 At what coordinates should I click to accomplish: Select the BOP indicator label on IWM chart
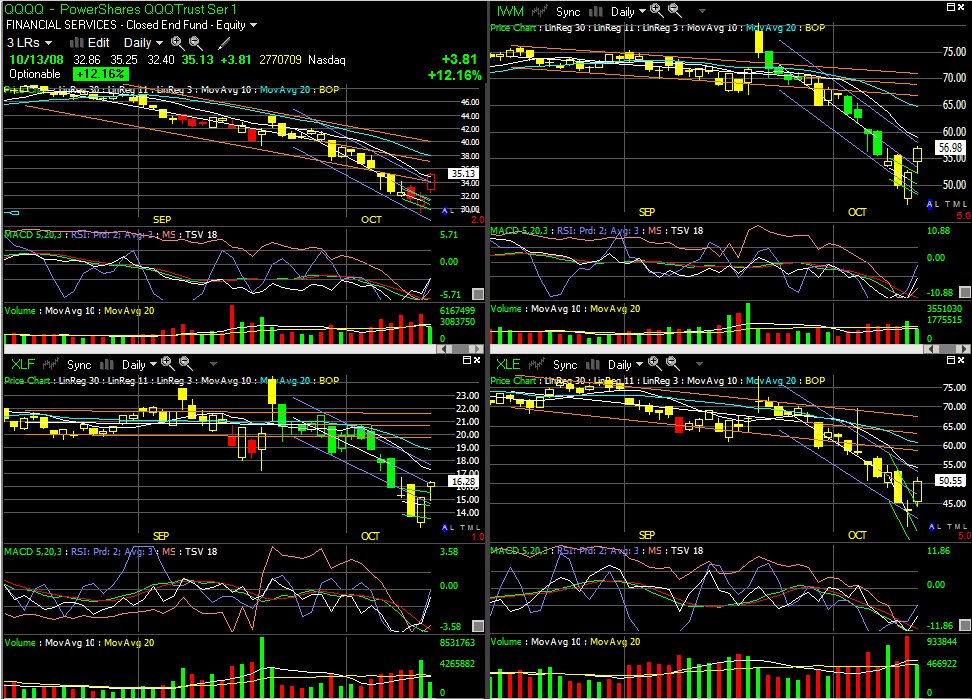point(815,28)
